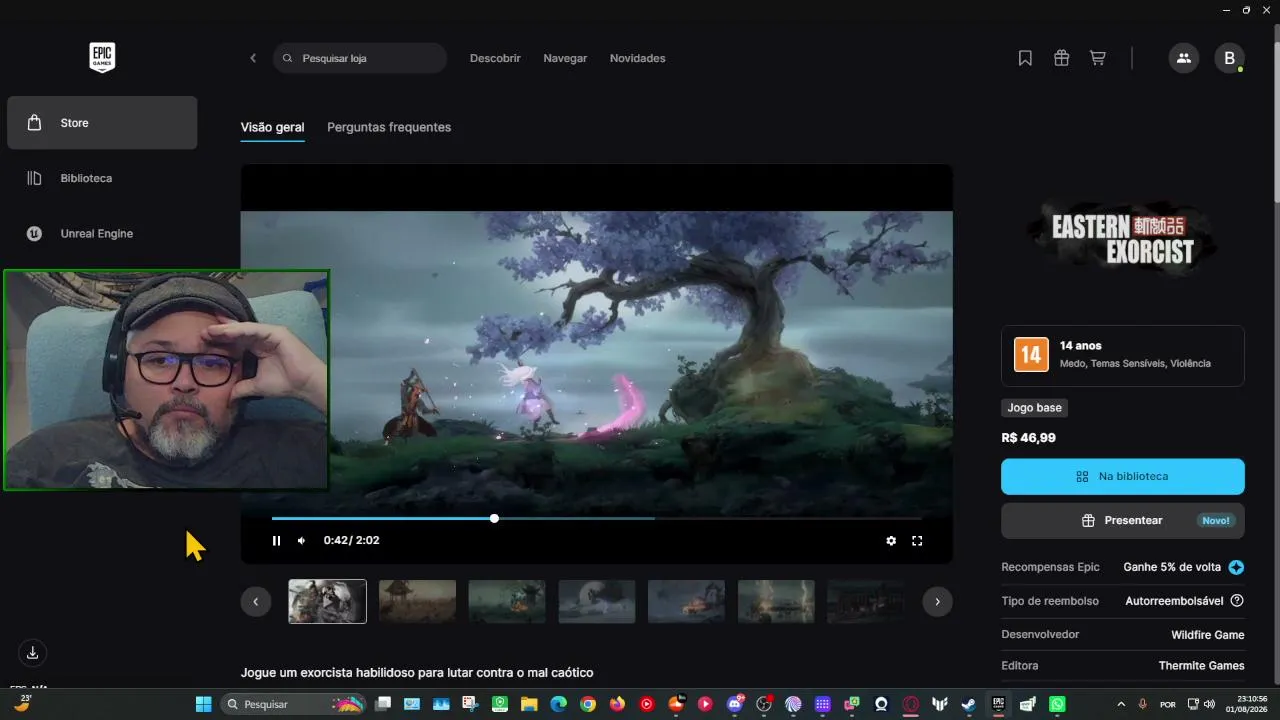
Task: Open the downloads icon in the sidebar
Action: (33, 653)
